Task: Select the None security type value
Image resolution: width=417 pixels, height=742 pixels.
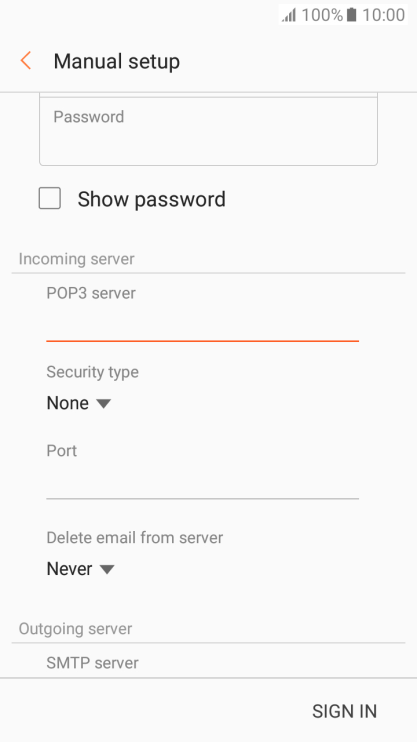Action: coord(68,403)
